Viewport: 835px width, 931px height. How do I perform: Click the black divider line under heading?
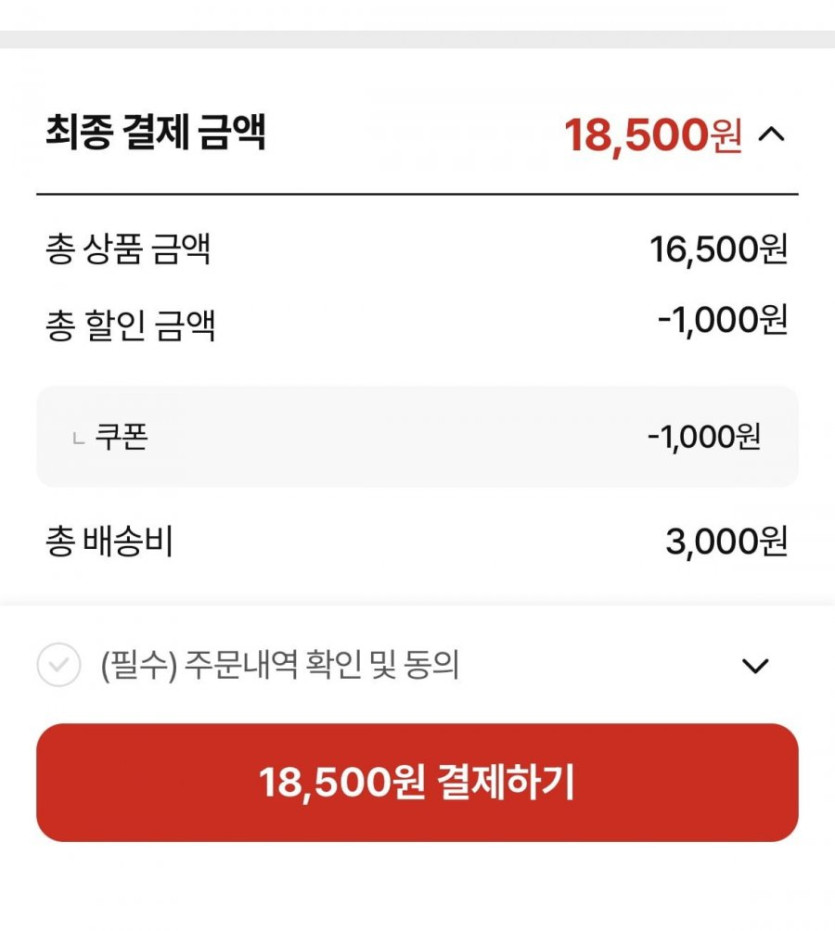pyautogui.click(x=417, y=194)
